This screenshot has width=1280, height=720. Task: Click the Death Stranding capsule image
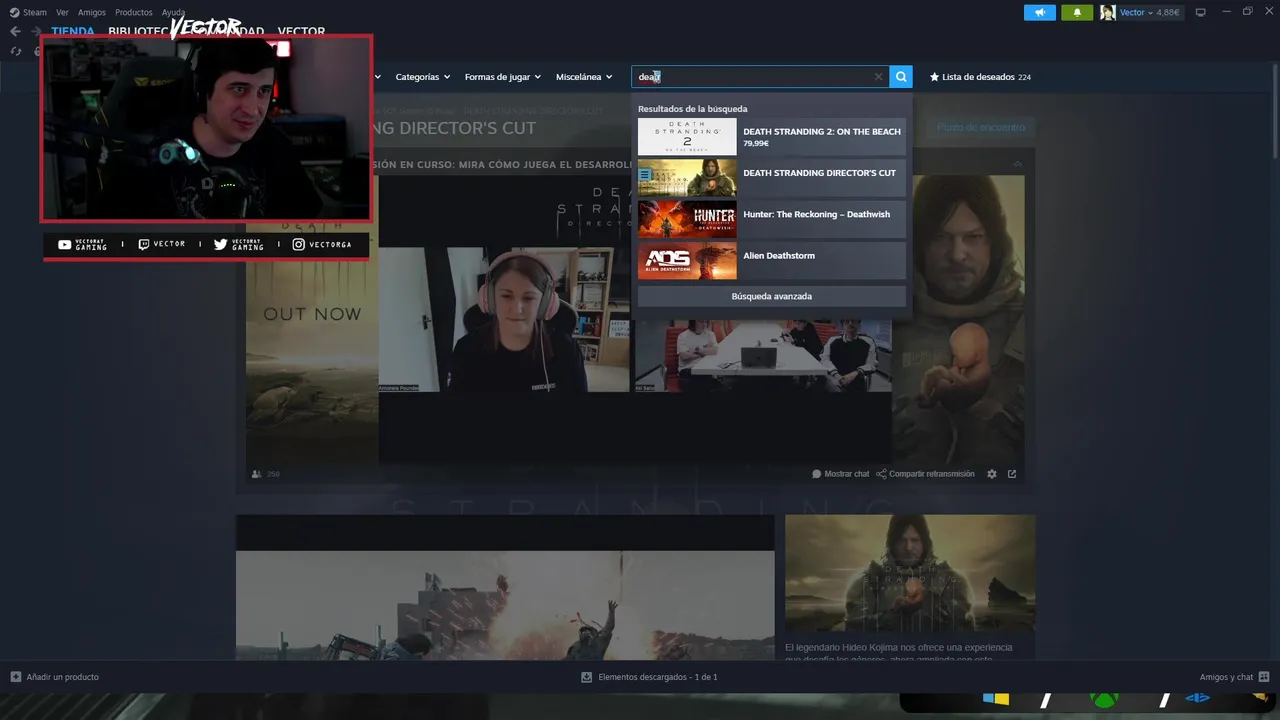910,574
